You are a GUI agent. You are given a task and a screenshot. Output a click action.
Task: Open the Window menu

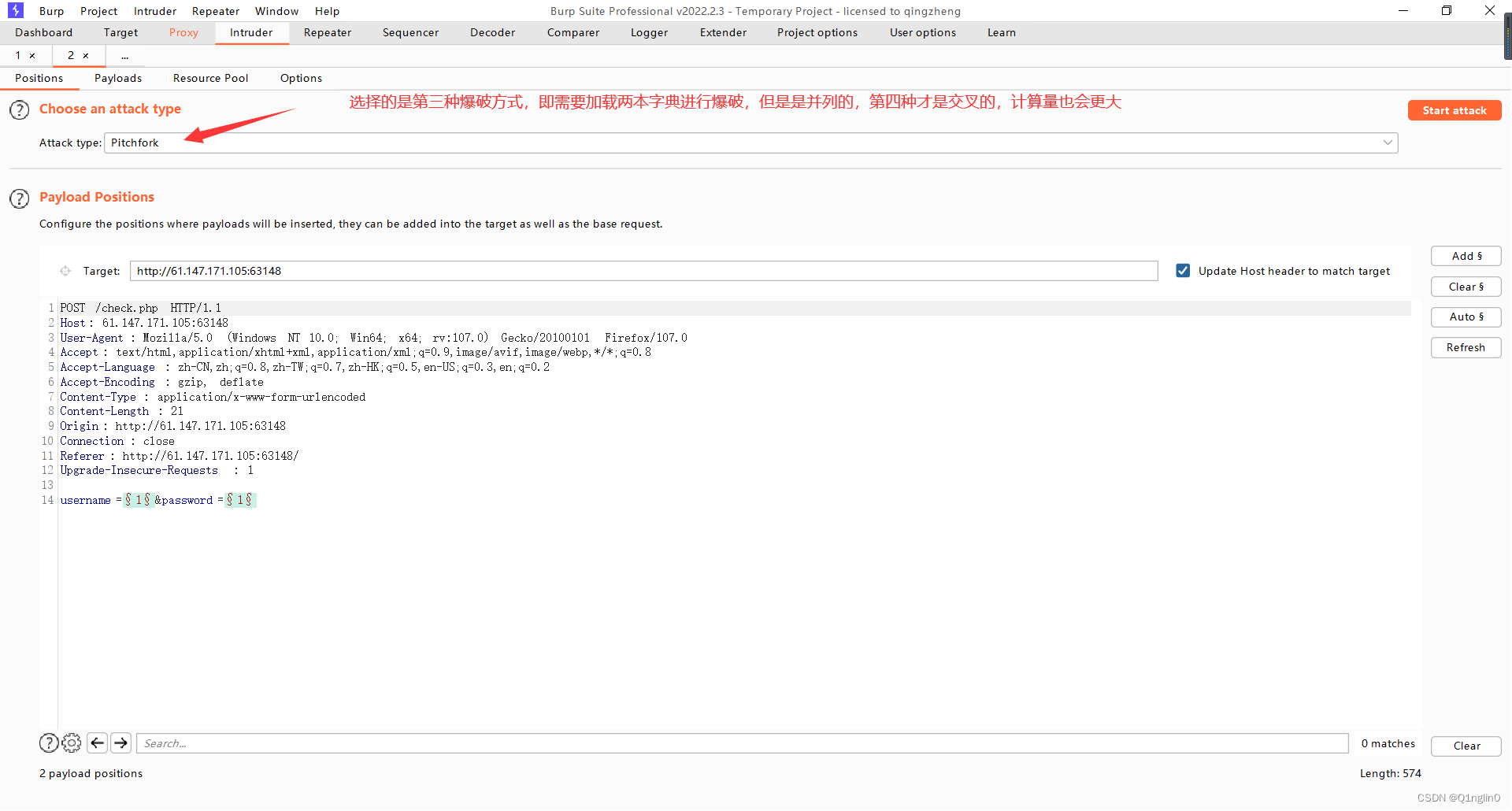(x=276, y=11)
